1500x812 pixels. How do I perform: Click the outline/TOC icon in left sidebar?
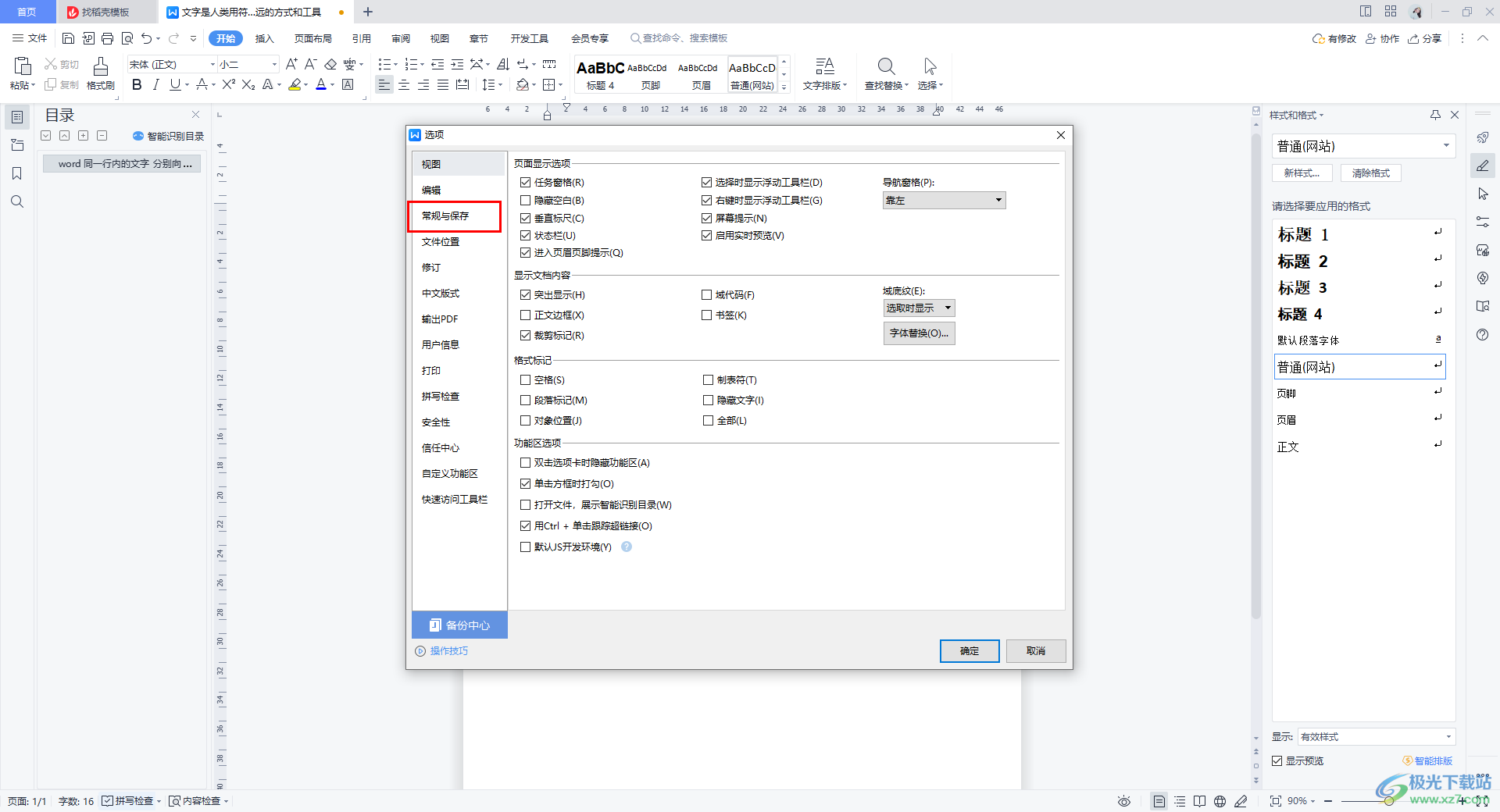16,117
